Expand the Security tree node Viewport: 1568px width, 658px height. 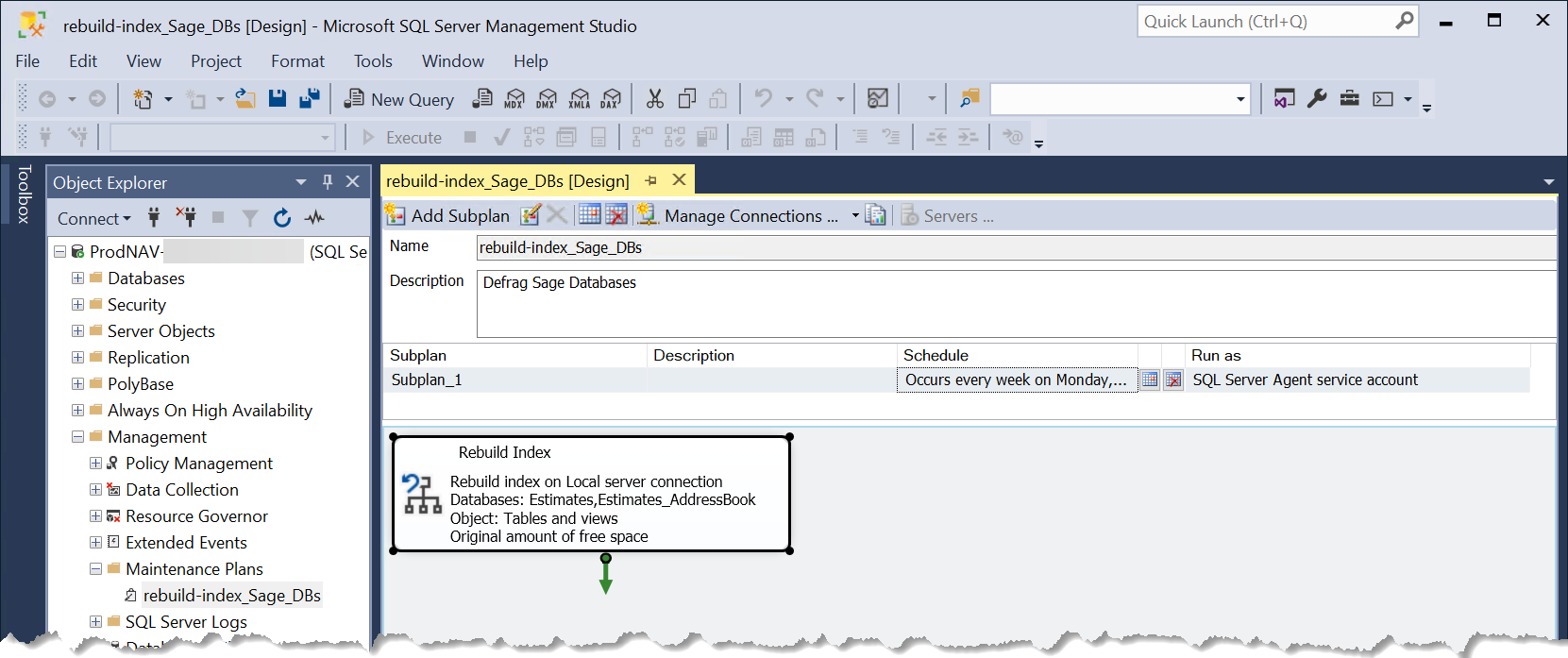(x=77, y=304)
